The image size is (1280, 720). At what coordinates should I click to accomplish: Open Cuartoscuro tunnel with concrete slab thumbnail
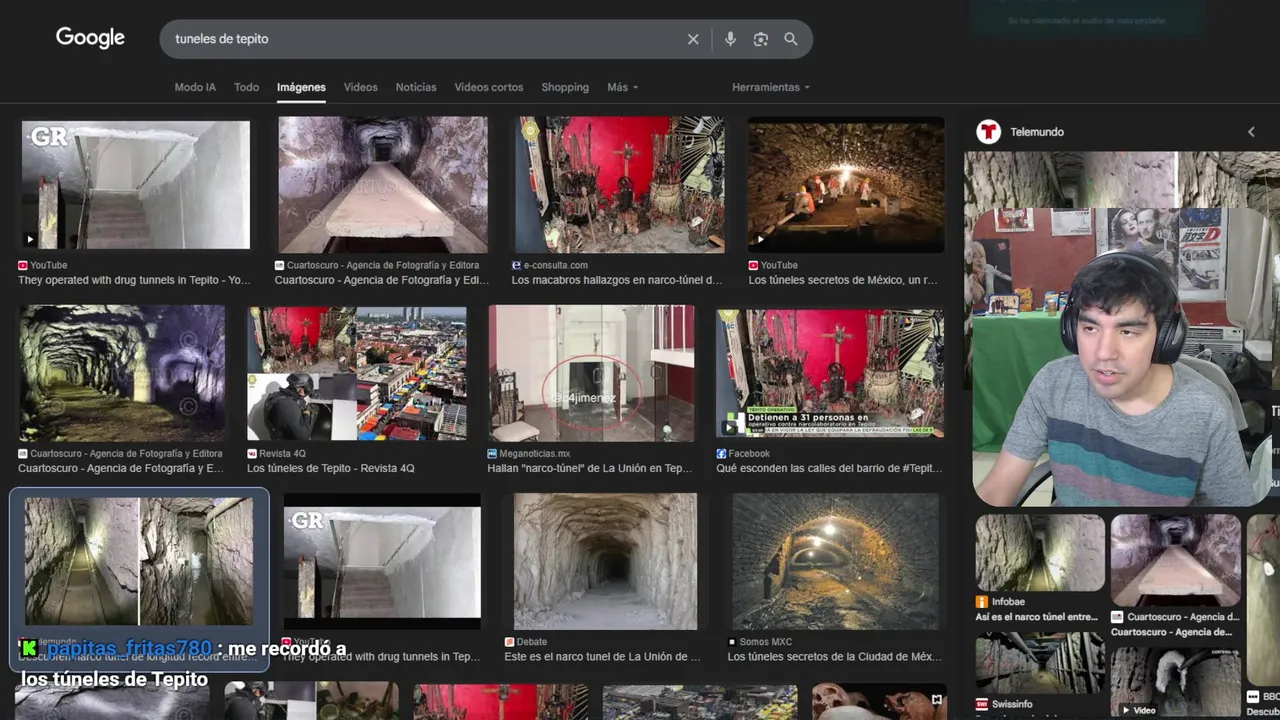point(383,185)
